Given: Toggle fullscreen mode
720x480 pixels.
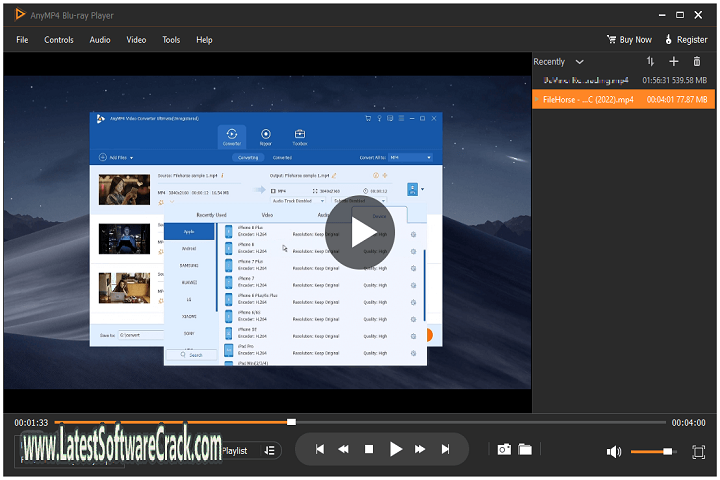Looking at the screenshot, I should (x=698, y=452).
